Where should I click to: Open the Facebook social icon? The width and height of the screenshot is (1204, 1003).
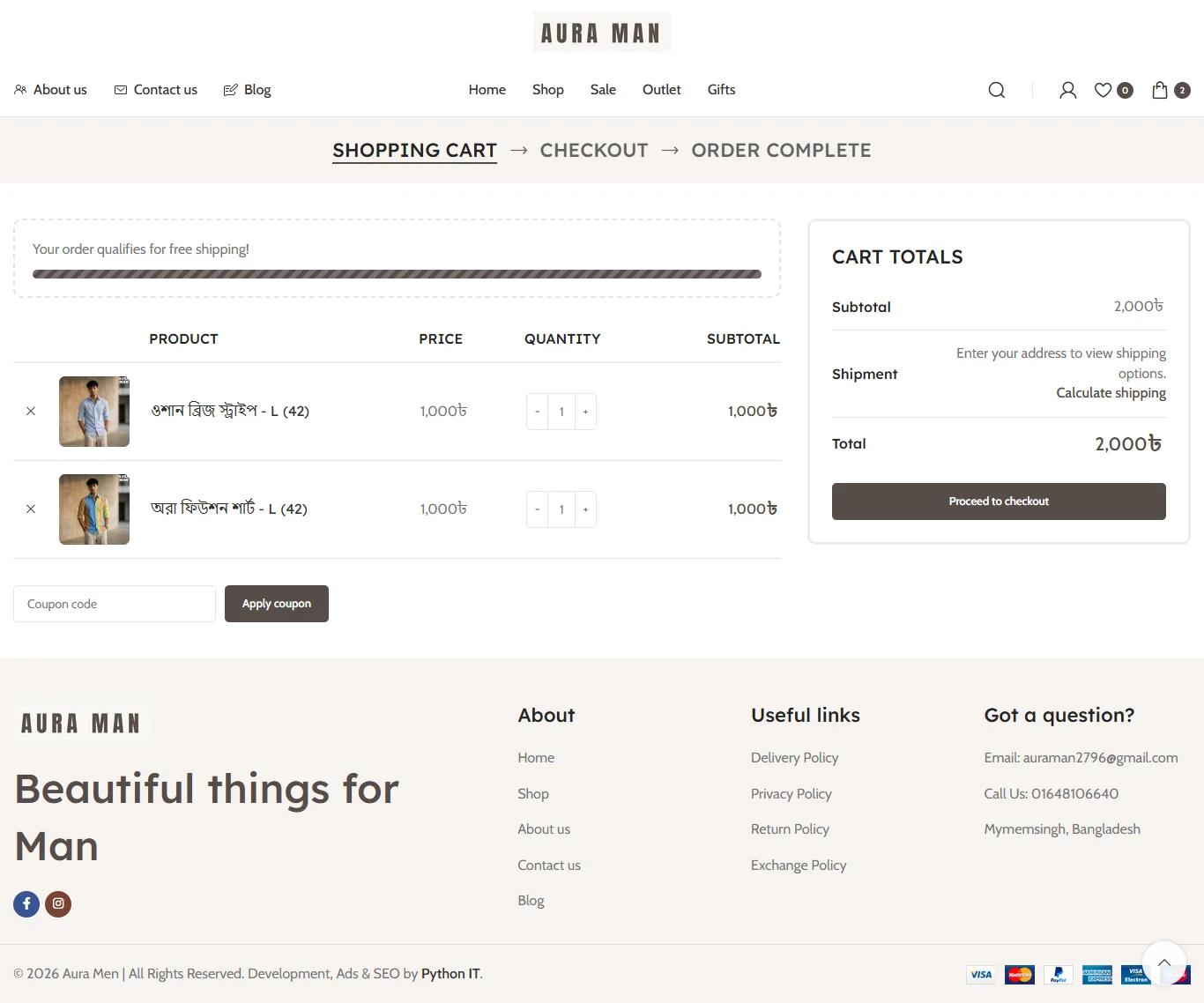[x=26, y=903]
